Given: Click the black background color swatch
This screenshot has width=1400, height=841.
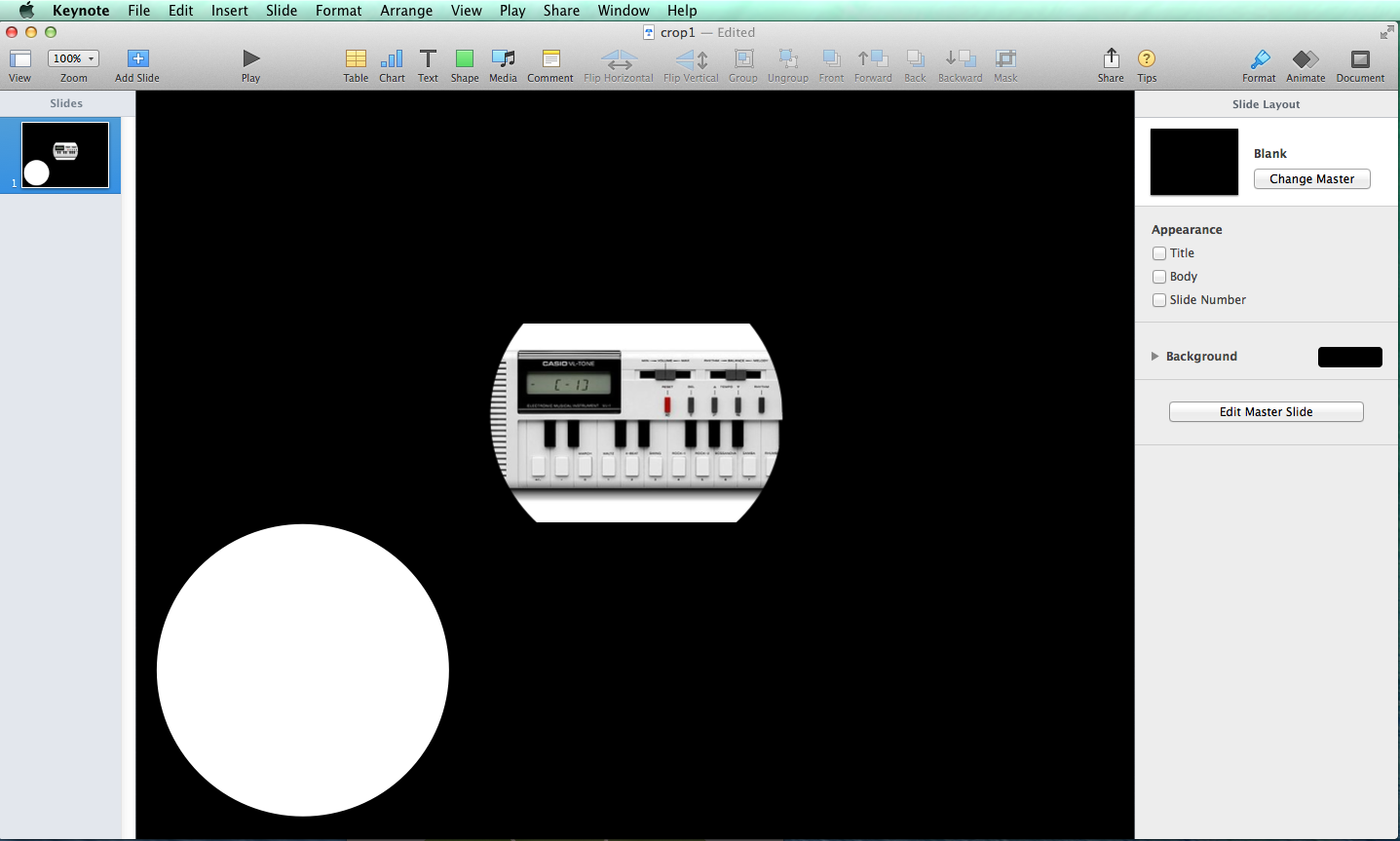Looking at the screenshot, I should [1350, 357].
